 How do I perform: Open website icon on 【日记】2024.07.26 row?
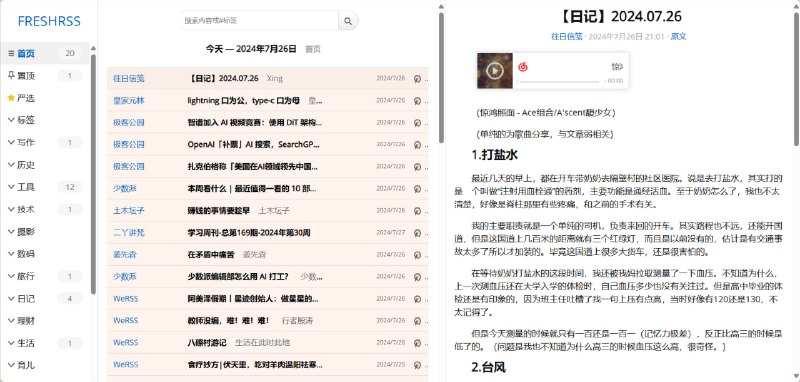[417, 79]
